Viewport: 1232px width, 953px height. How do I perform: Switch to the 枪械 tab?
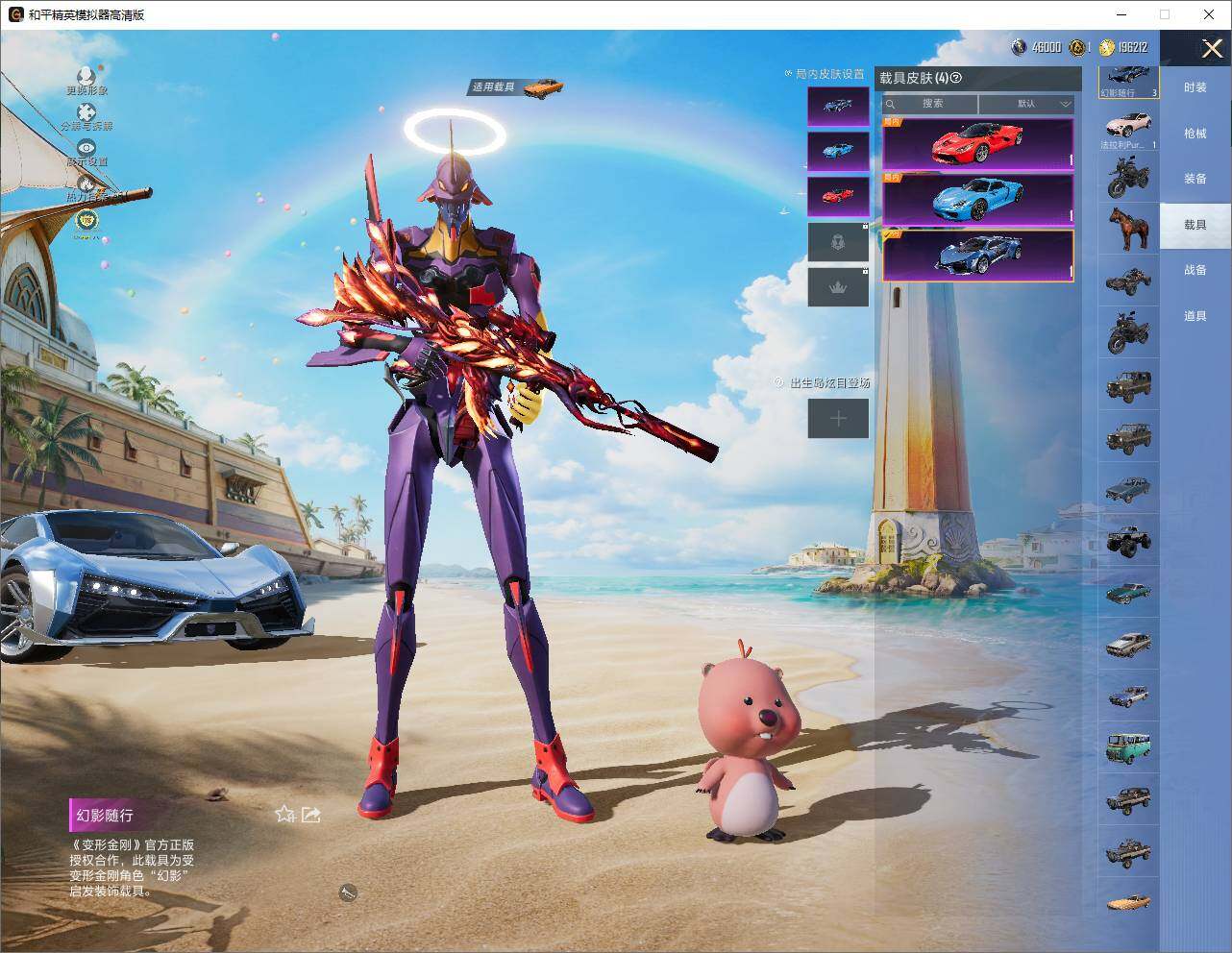tap(1195, 134)
